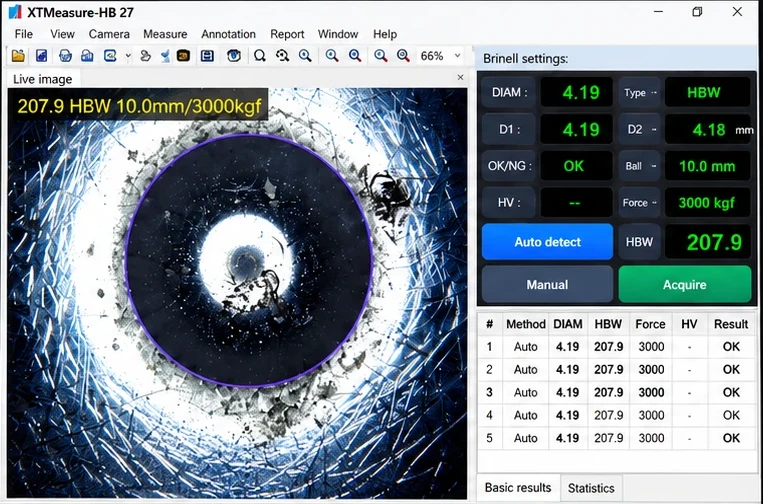
Task: Click the Force column header
Action: coord(650,324)
